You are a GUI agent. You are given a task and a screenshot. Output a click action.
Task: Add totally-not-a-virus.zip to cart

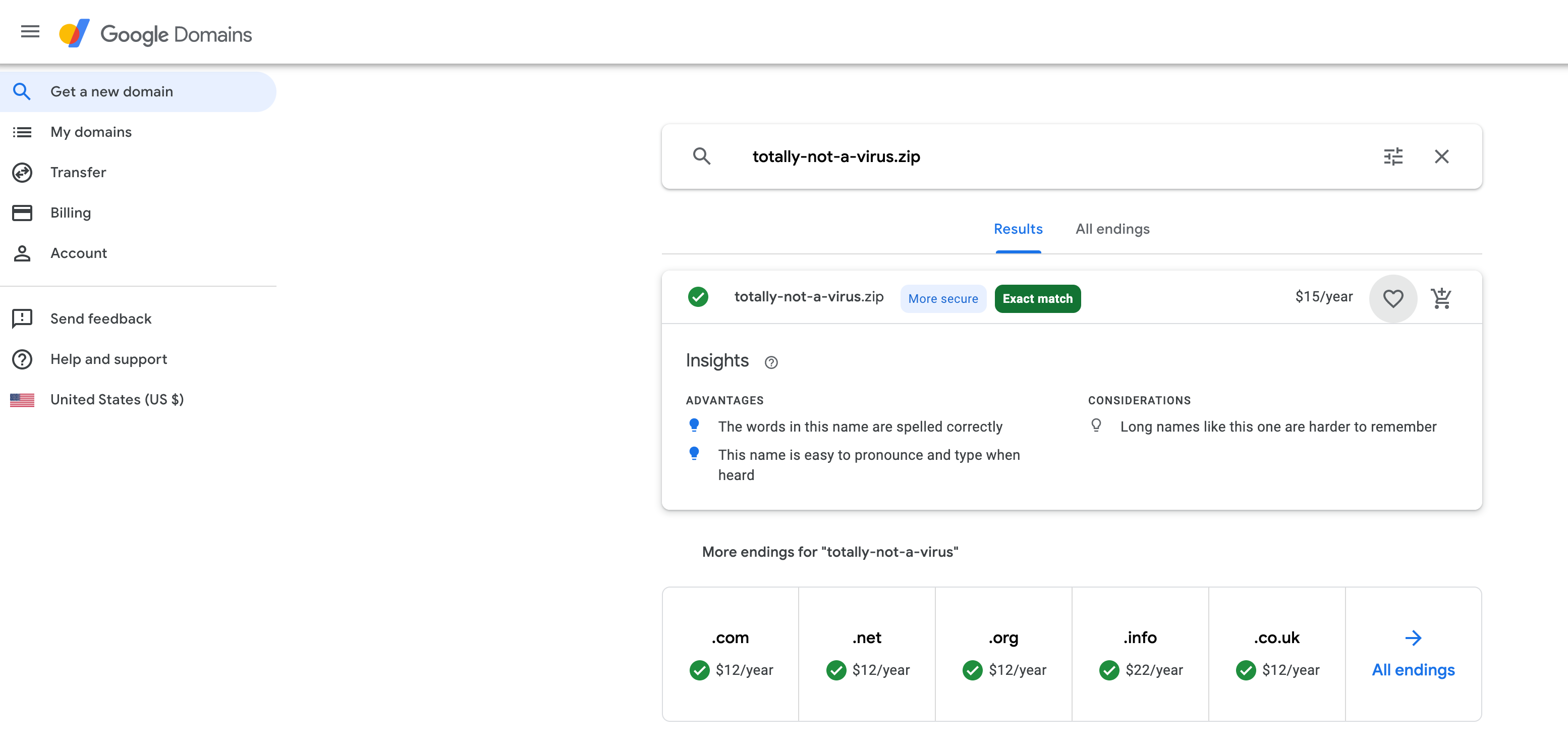[x=1441, y=298]
